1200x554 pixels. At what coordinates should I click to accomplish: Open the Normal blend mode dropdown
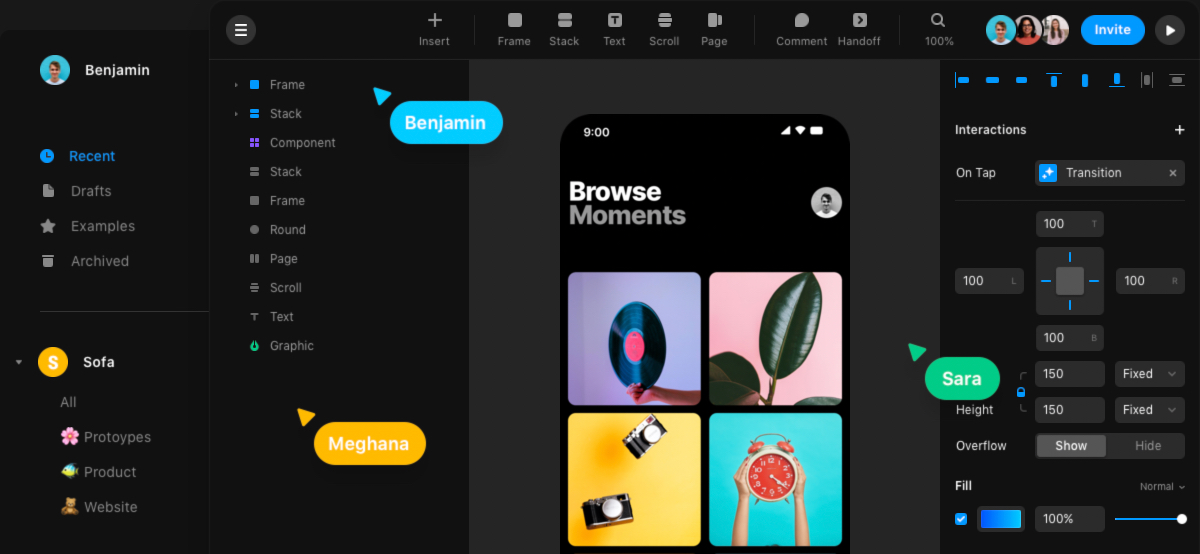[1162, 487]
